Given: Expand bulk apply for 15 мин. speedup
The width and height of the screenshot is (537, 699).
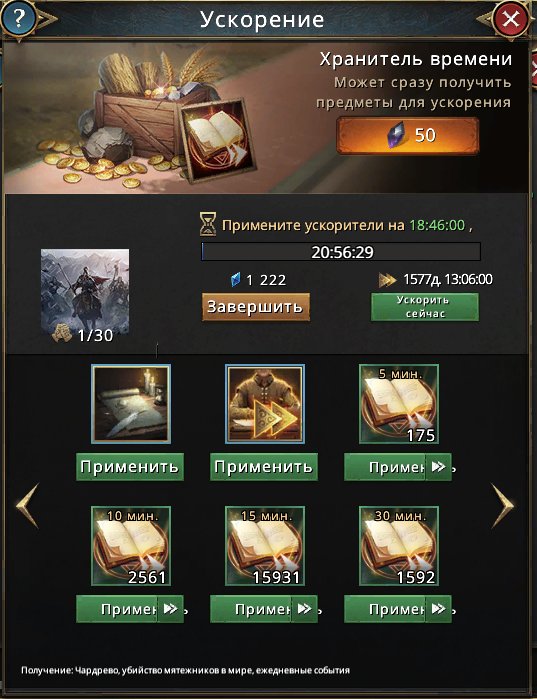Looking at the screenshot, I should tap(304, 609).
